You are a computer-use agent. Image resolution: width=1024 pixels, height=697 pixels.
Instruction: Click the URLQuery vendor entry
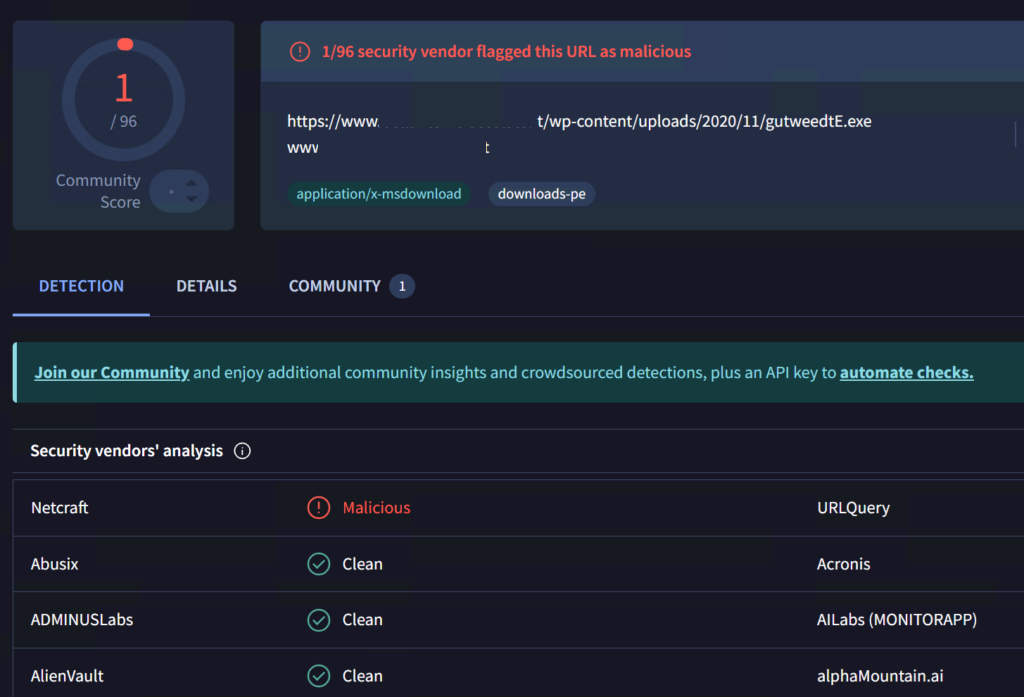click(853, 508)
